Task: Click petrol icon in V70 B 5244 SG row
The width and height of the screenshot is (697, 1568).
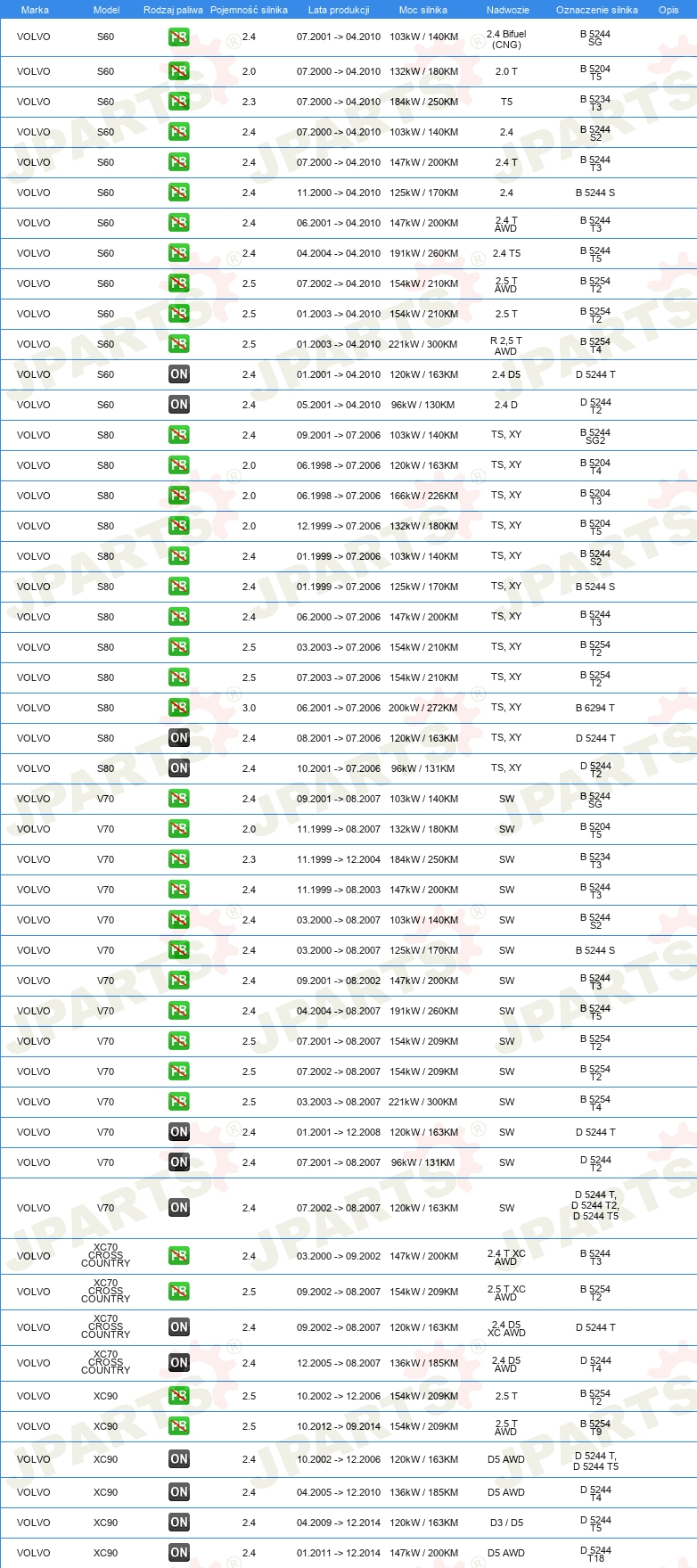Action: click(x=179, y=799)
